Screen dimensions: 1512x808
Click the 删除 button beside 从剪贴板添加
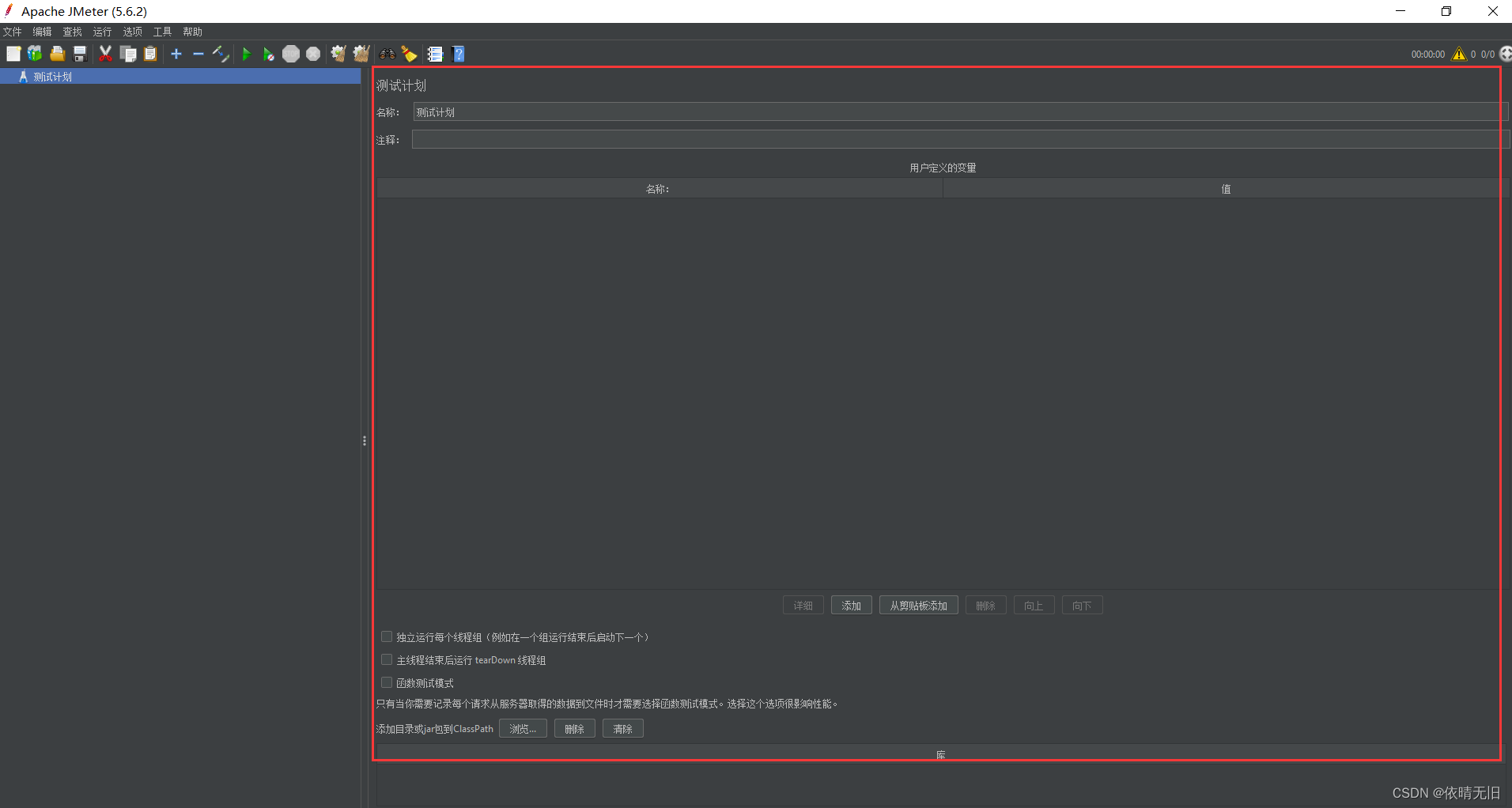click(x=986, y=606)
